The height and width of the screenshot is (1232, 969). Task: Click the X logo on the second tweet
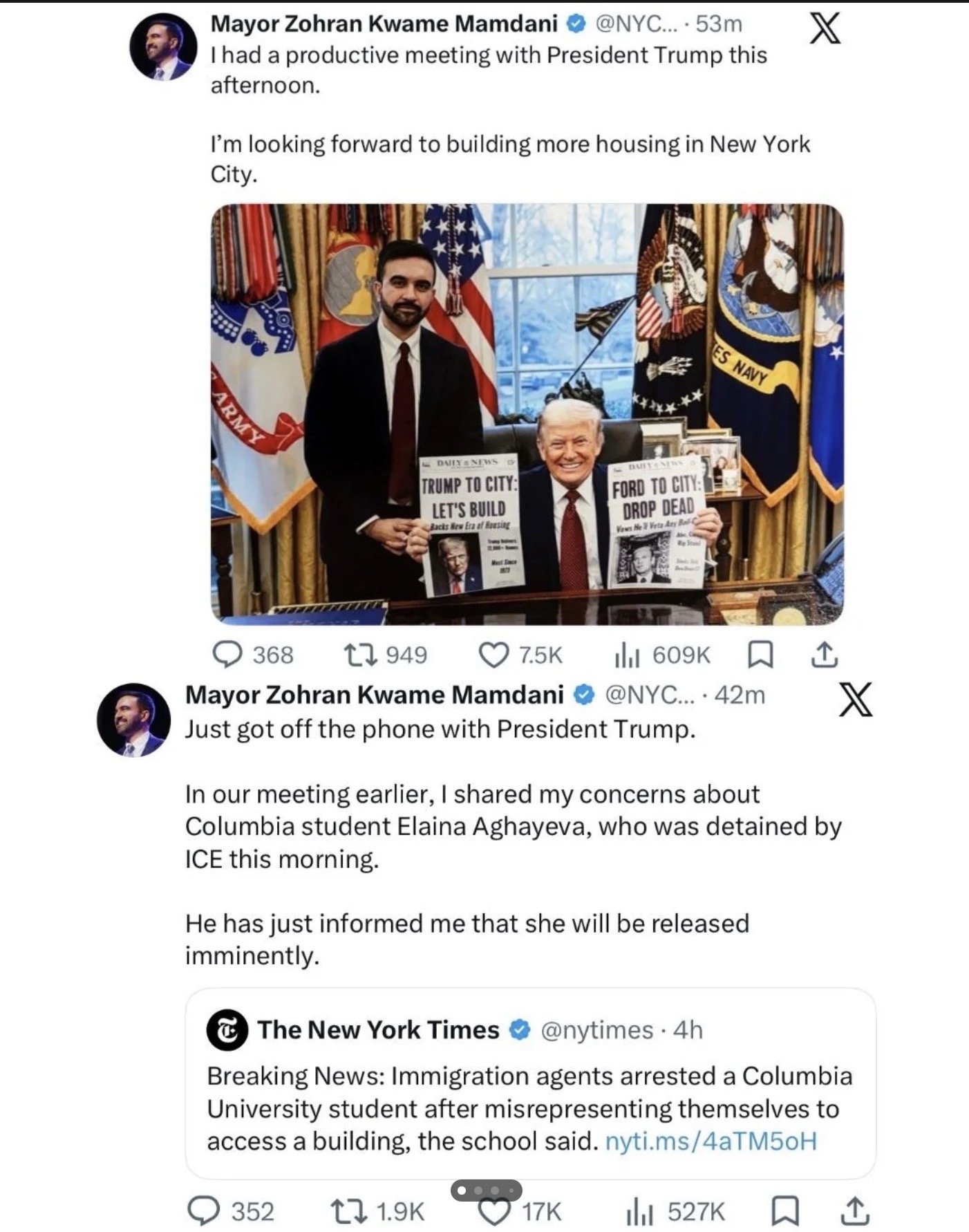[855, 699]
